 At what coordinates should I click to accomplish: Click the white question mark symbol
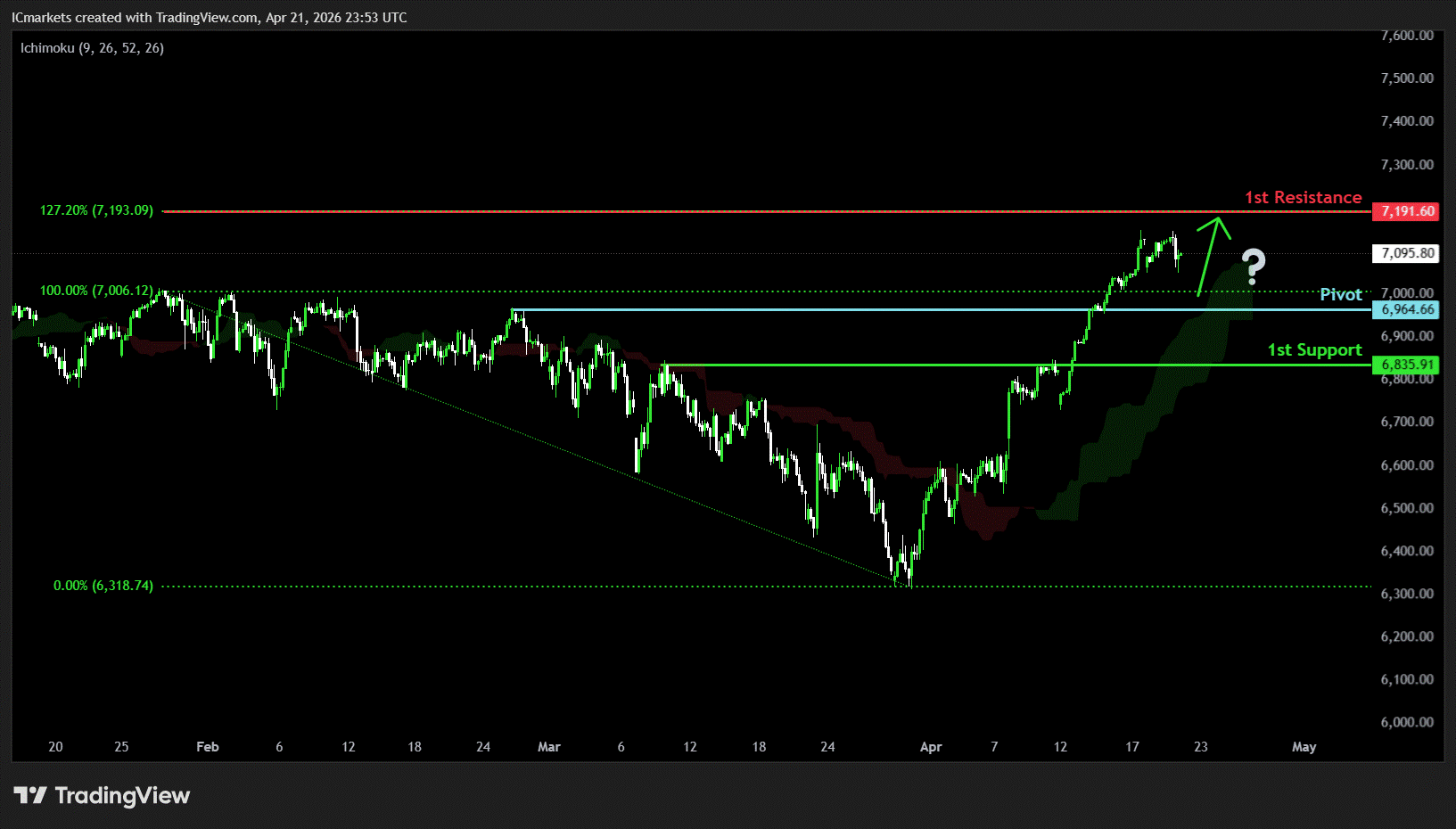point(1254,267)
